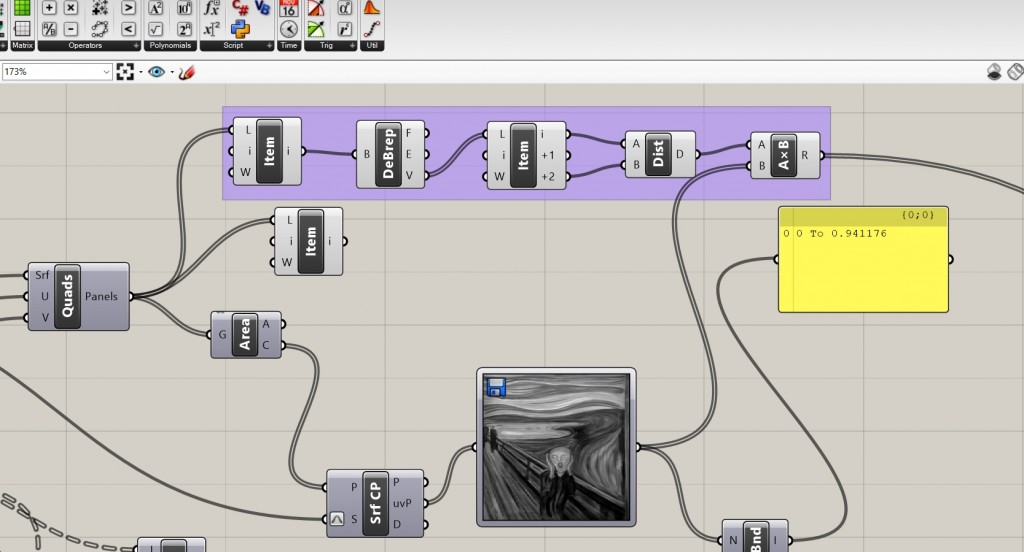Select the clock time icon
This screenshot has height=552, width=1024.
[x=289, y=29]
